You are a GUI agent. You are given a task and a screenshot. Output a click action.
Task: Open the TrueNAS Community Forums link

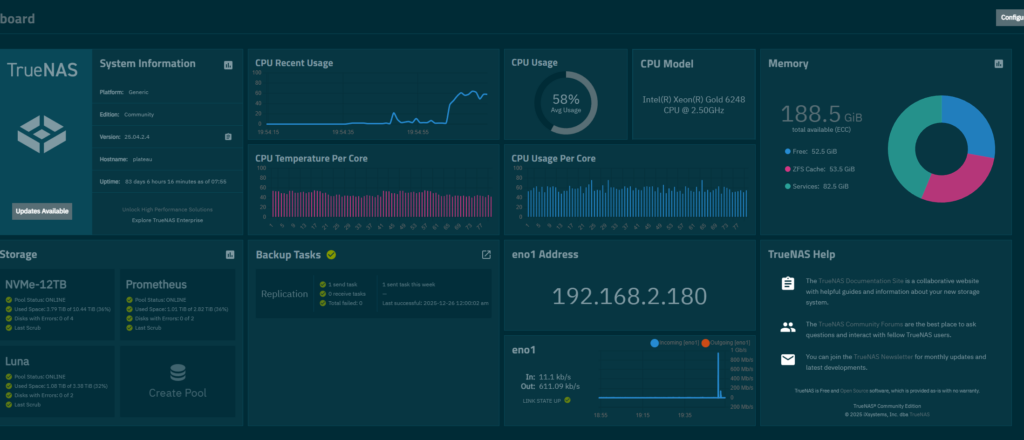[863, 322]
